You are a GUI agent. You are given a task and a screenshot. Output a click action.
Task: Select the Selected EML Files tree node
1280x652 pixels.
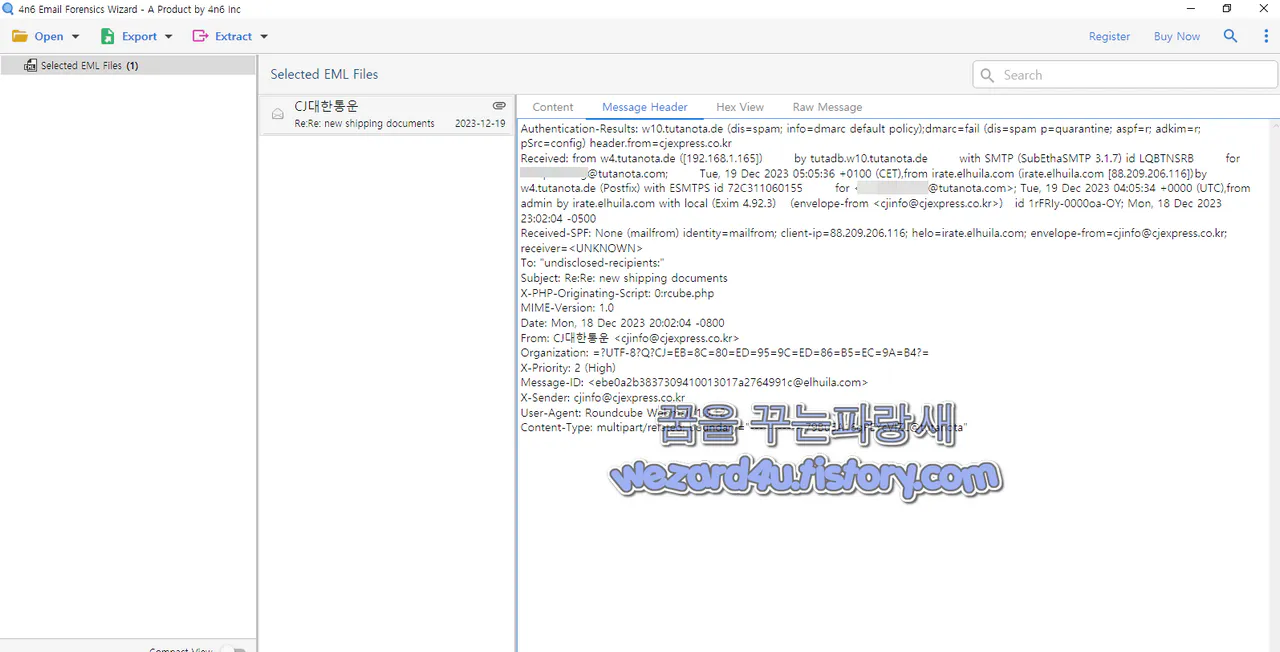(128, 65)
